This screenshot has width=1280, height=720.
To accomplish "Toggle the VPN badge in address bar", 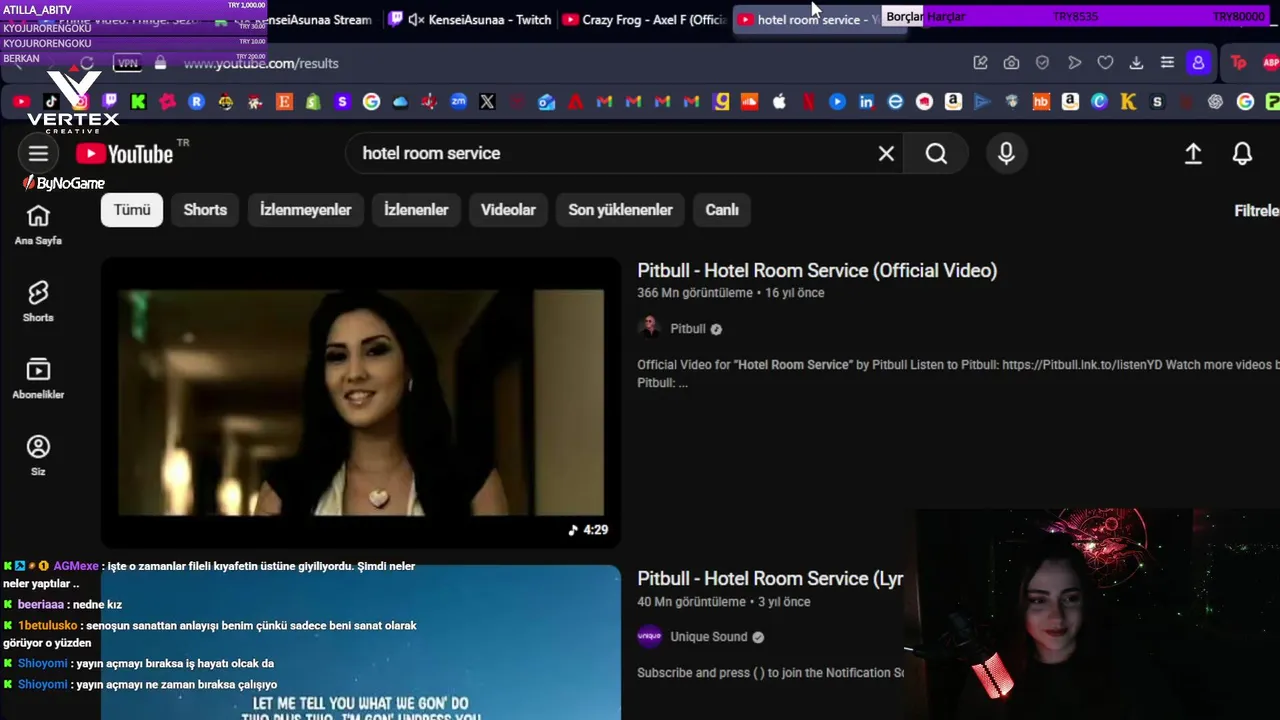I will (127, 63).
